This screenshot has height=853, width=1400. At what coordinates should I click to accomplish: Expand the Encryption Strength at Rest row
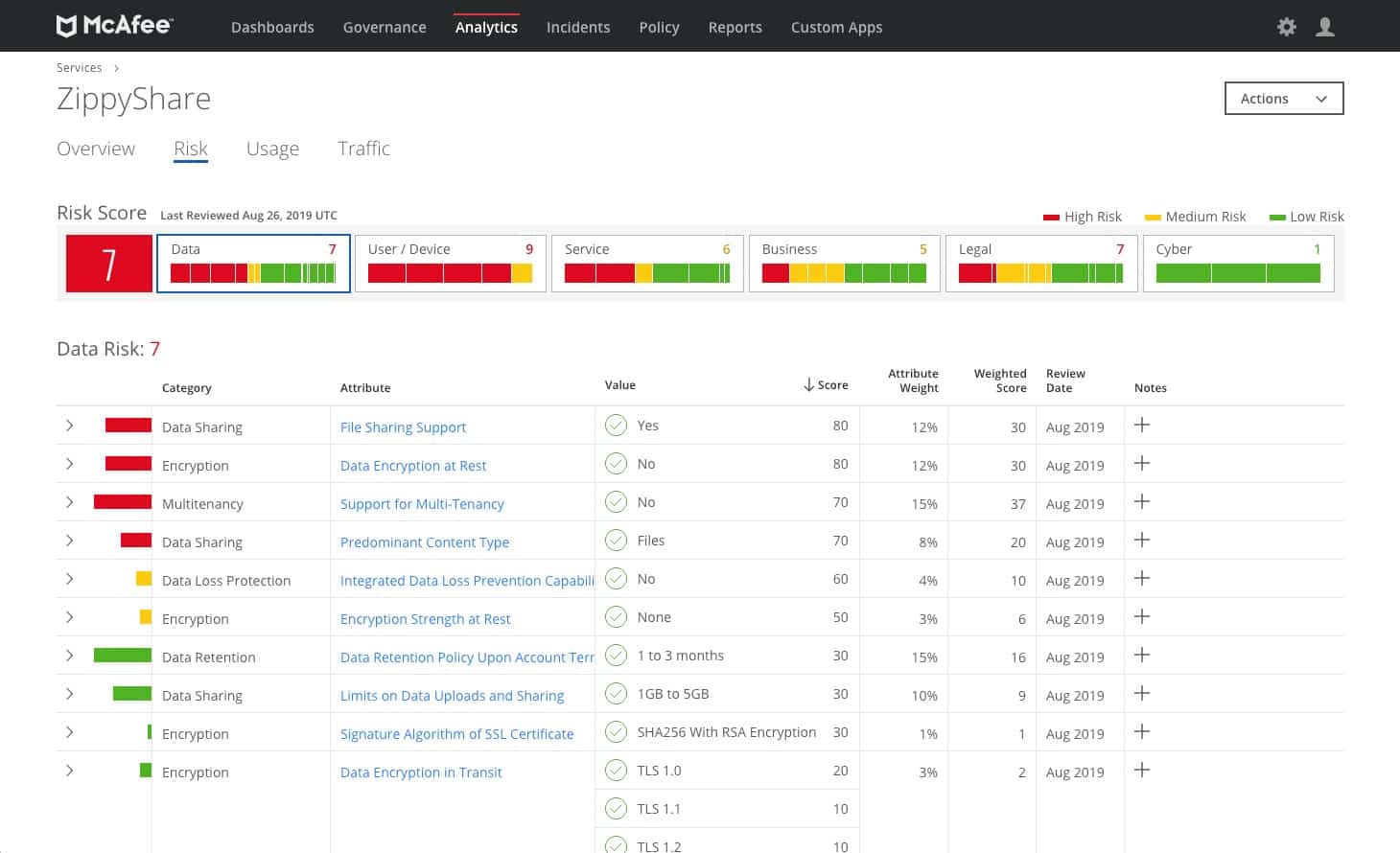tap(70, 617)
